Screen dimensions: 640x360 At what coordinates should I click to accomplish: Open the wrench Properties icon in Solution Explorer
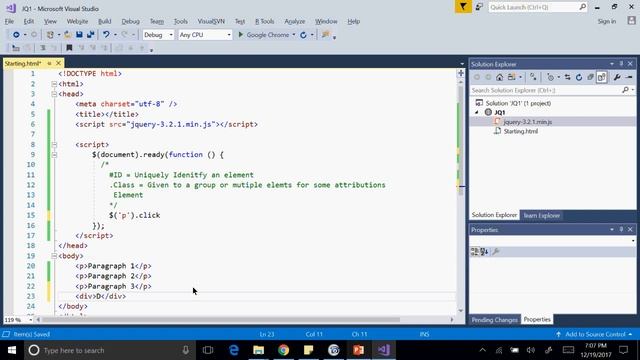click(617, 77)
